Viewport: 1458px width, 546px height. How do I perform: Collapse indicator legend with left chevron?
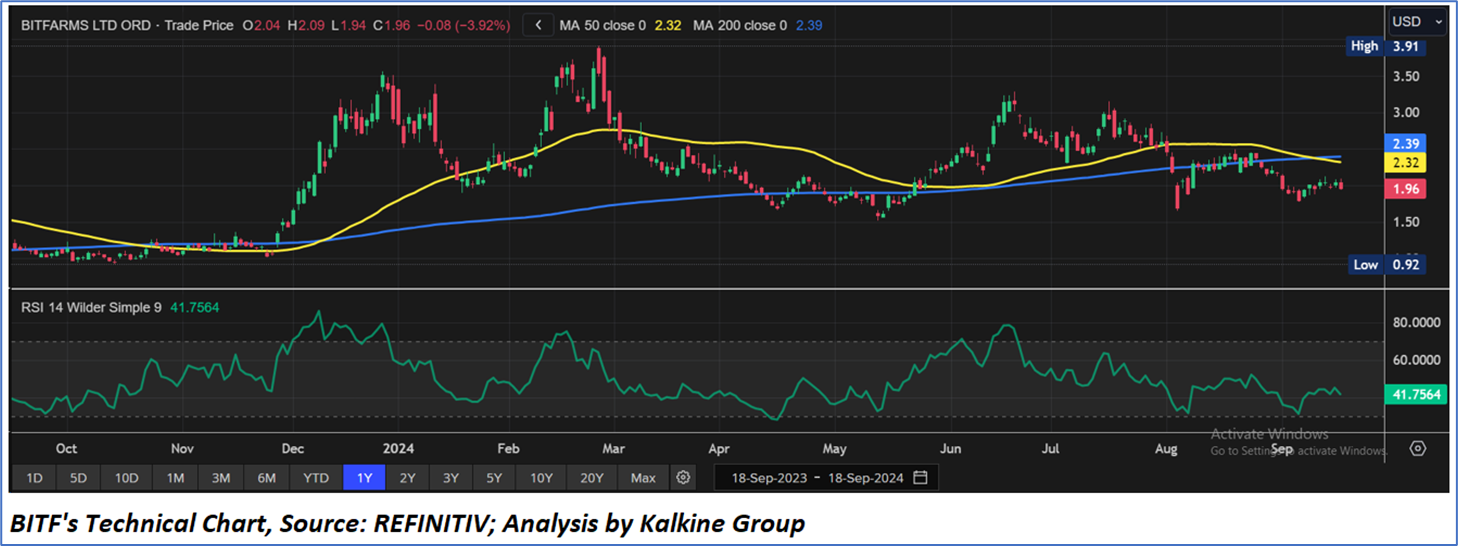pyautogui.click(x=540, y=25)
